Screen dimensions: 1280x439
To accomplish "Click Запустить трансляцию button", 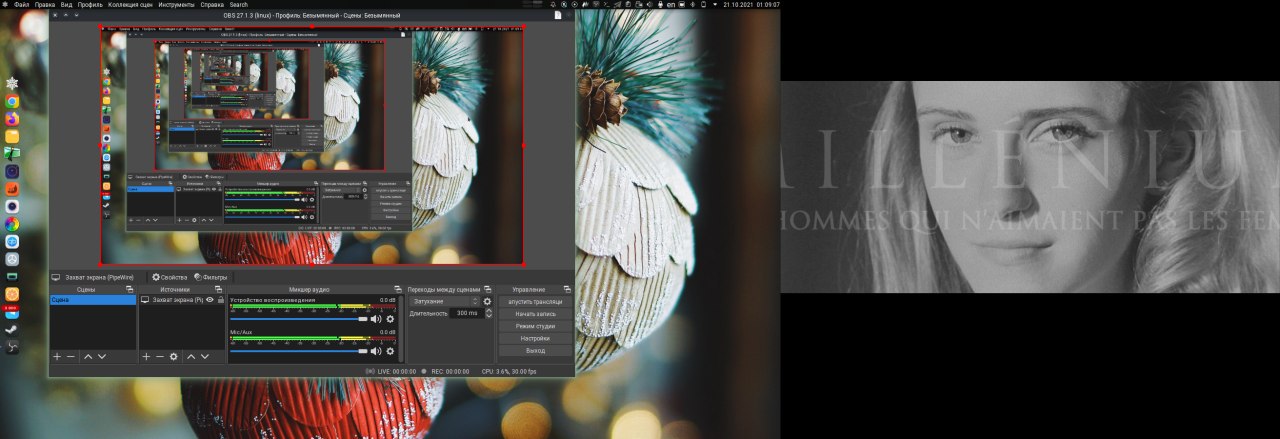I will click(x=535, y=301).
